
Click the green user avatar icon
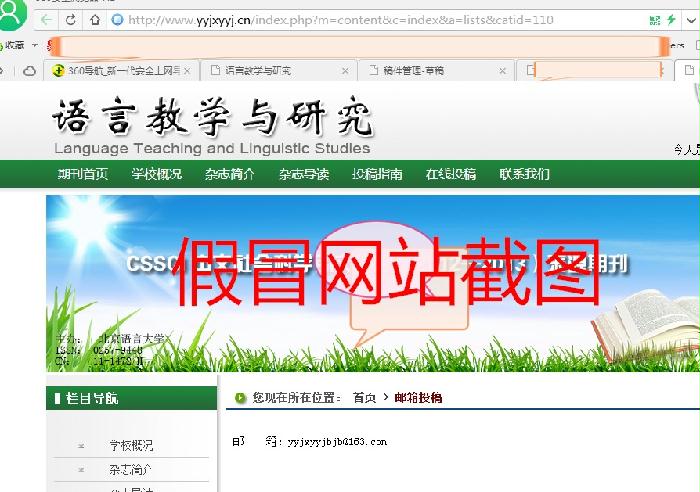point(14,14)
